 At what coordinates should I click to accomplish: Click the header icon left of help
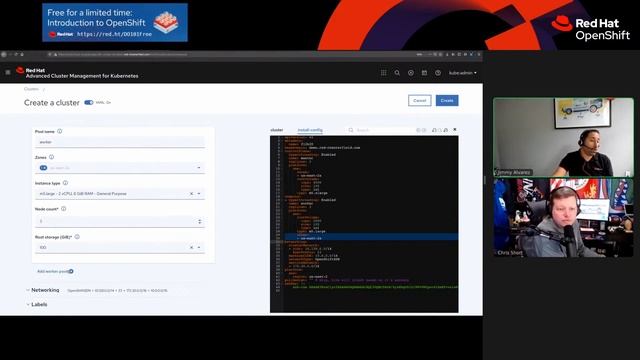point(424,73)
